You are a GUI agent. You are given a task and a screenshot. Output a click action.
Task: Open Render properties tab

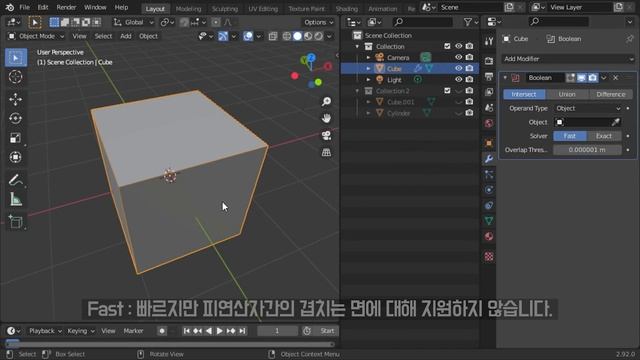click(489, 61)
